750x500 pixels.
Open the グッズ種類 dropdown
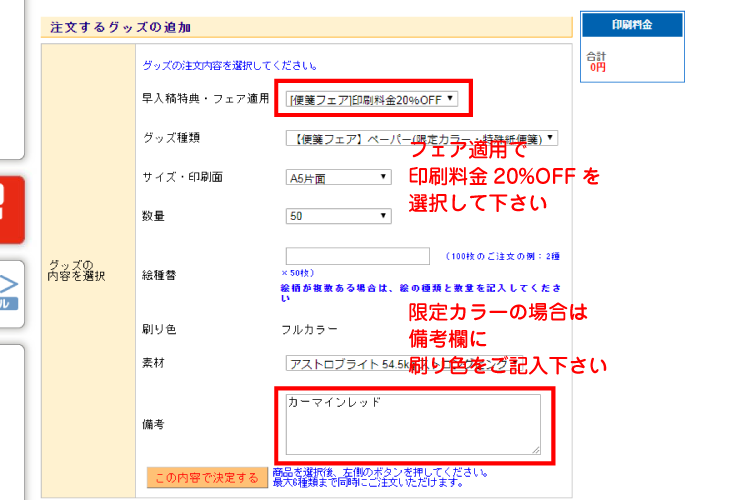point(422,138)
